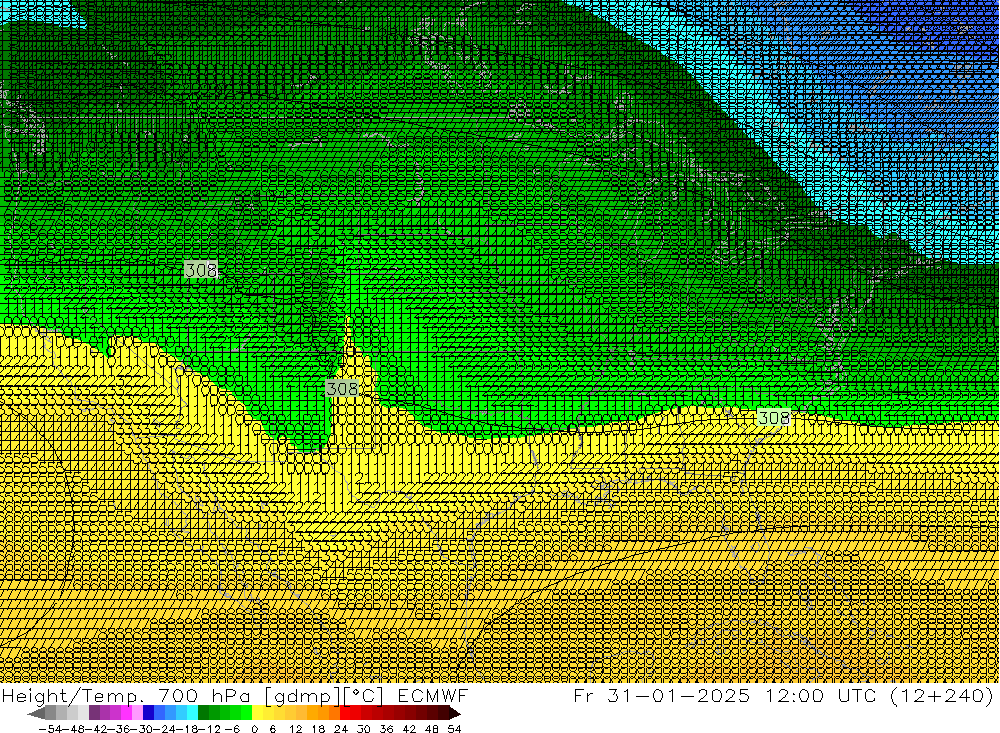This screenshot has height=733, width=1000.
Task: Click the cyan legend swatch
Action: 193,713
